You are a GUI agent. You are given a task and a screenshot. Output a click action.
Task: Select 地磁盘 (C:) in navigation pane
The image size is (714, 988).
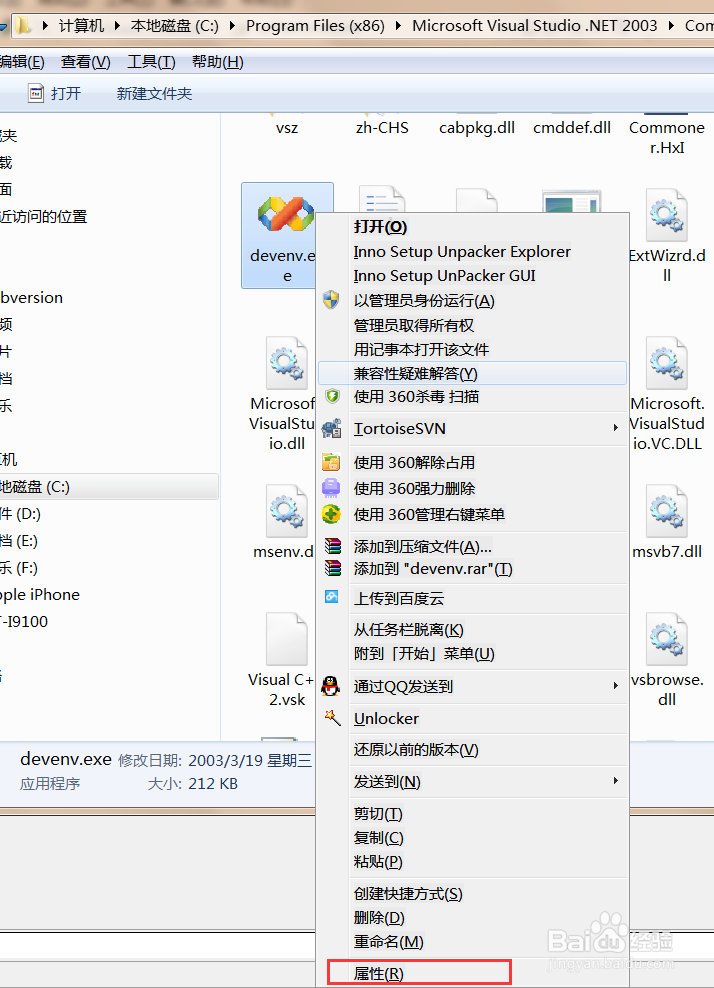pos(109,486)
